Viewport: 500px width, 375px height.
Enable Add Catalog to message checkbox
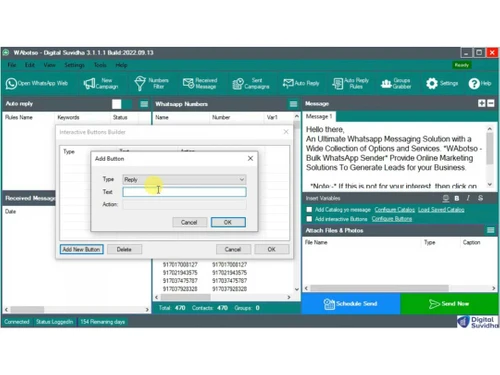tap(309, 210)
